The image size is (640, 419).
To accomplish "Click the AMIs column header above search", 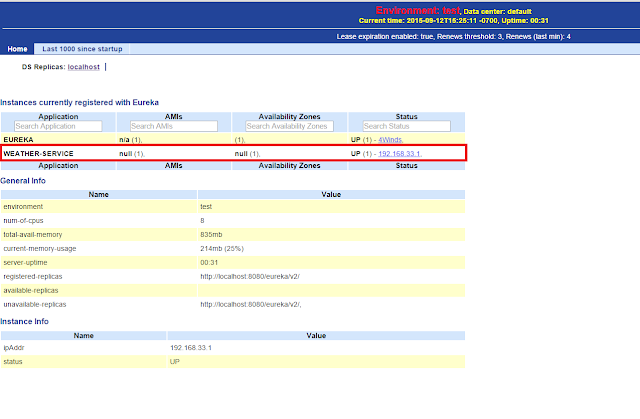I will (x=173, y=117).
